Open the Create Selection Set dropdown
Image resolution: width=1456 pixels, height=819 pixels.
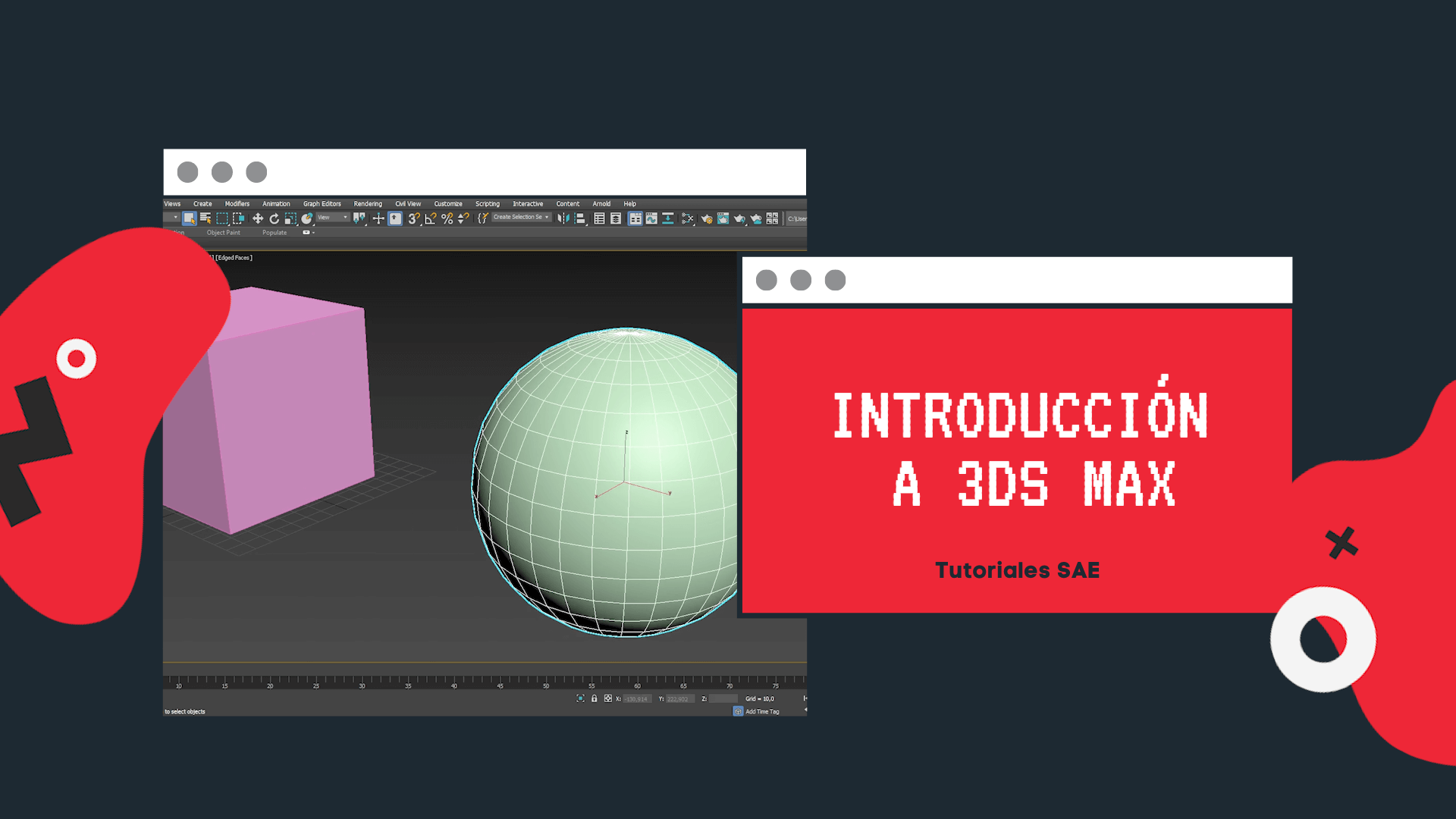521,218
